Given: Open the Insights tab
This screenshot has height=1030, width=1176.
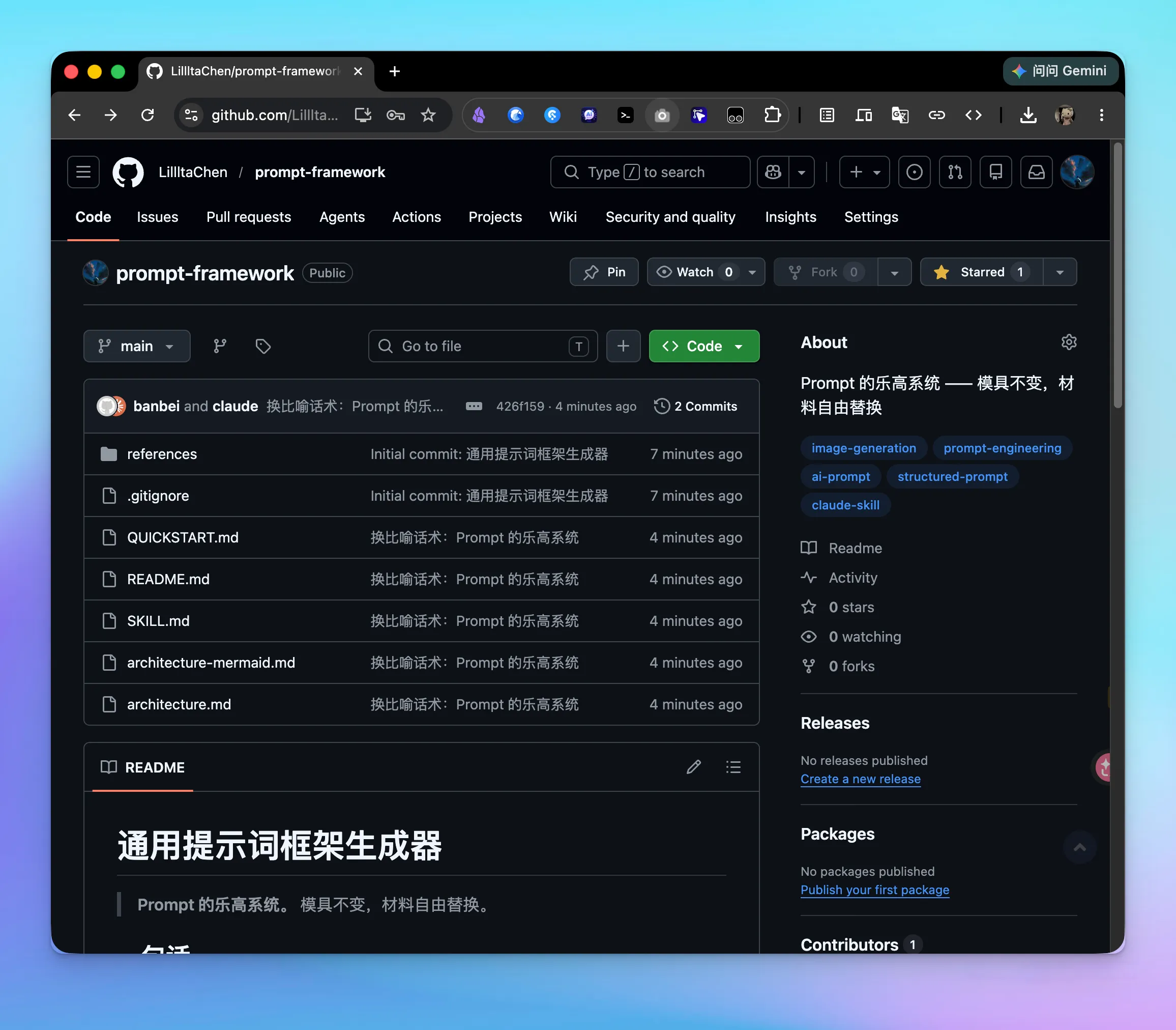Looking at the screenshot, I should point(790,217).
